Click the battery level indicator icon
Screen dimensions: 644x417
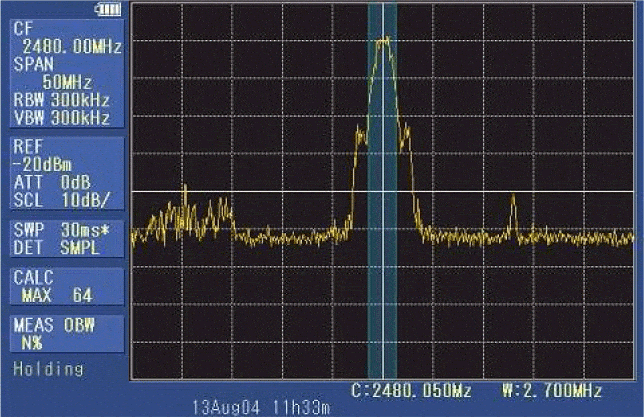pyautogui.click(x=108, y=9)
